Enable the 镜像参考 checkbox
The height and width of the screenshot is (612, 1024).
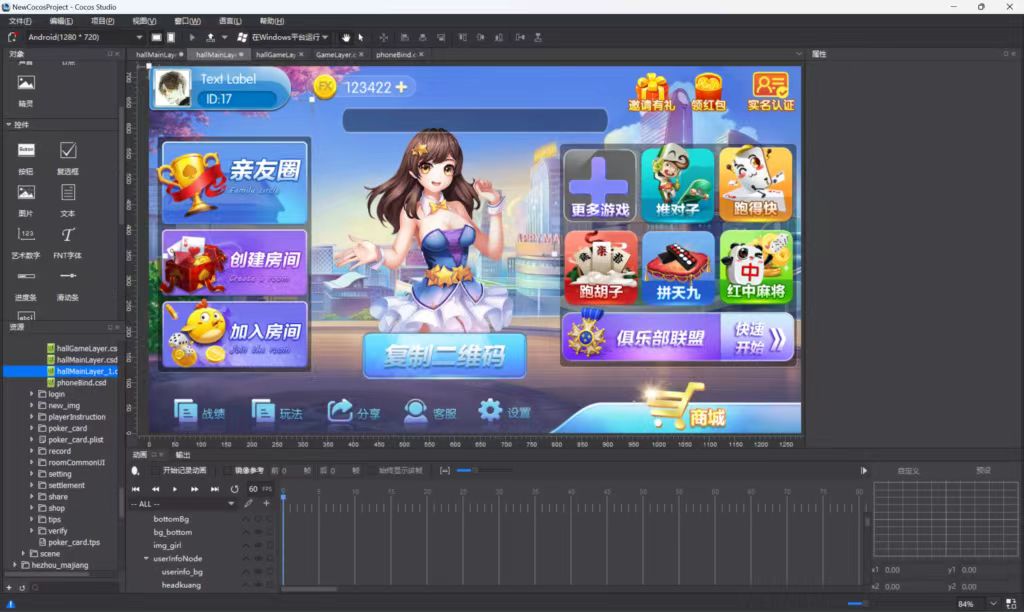228,470
